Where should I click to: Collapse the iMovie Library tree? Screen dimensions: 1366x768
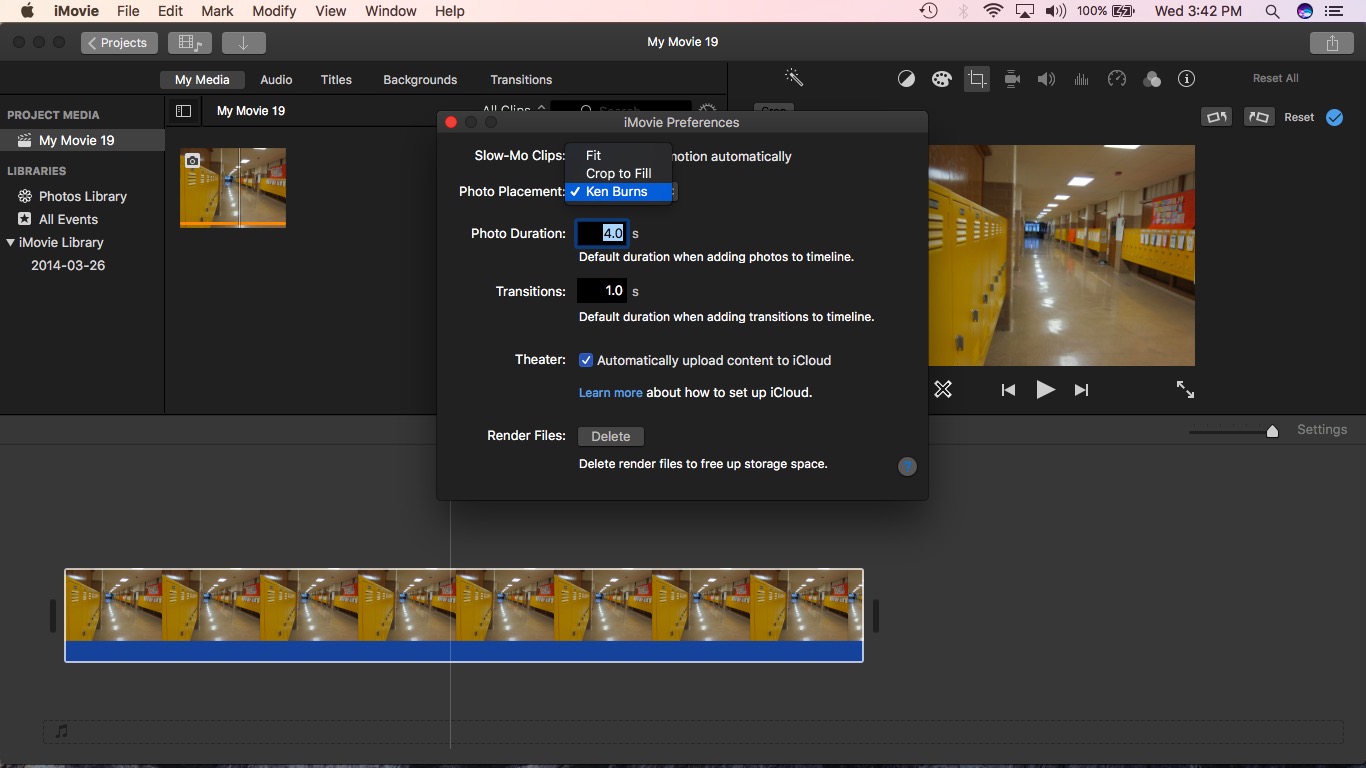[x=11, y=242]
